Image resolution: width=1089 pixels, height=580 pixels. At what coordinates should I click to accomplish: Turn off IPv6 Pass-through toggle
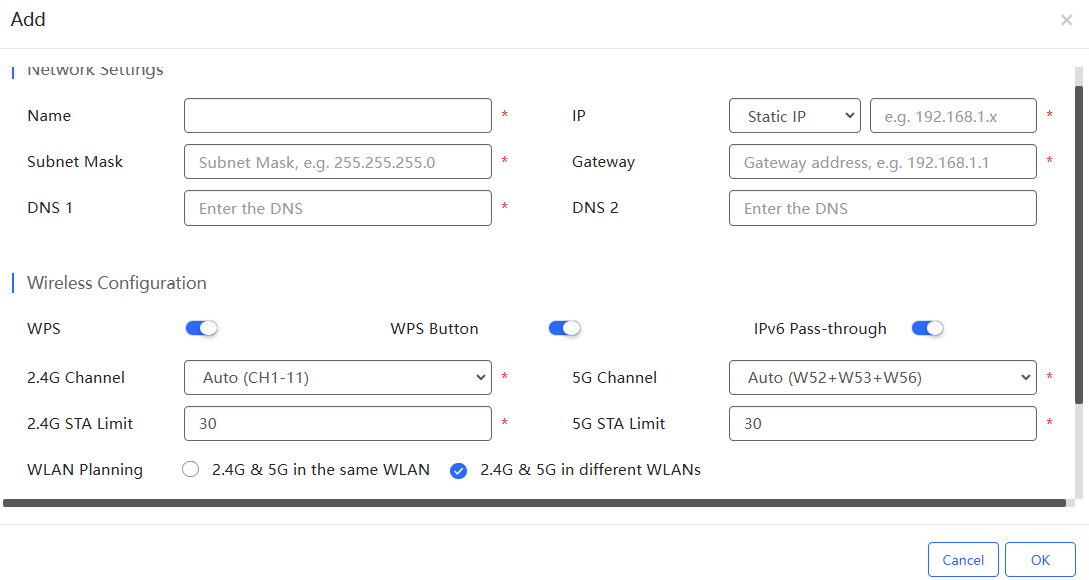pyautogui.click(x=928, y=328)
